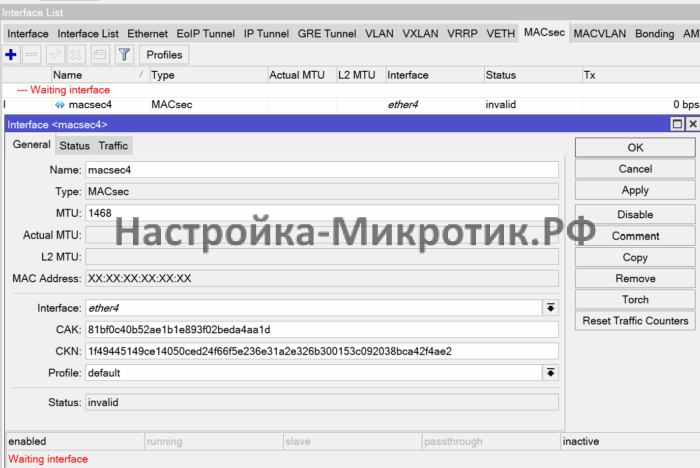Switch to the Traffic tab in dialog
The image size is (700, 468).
[113, 146]
